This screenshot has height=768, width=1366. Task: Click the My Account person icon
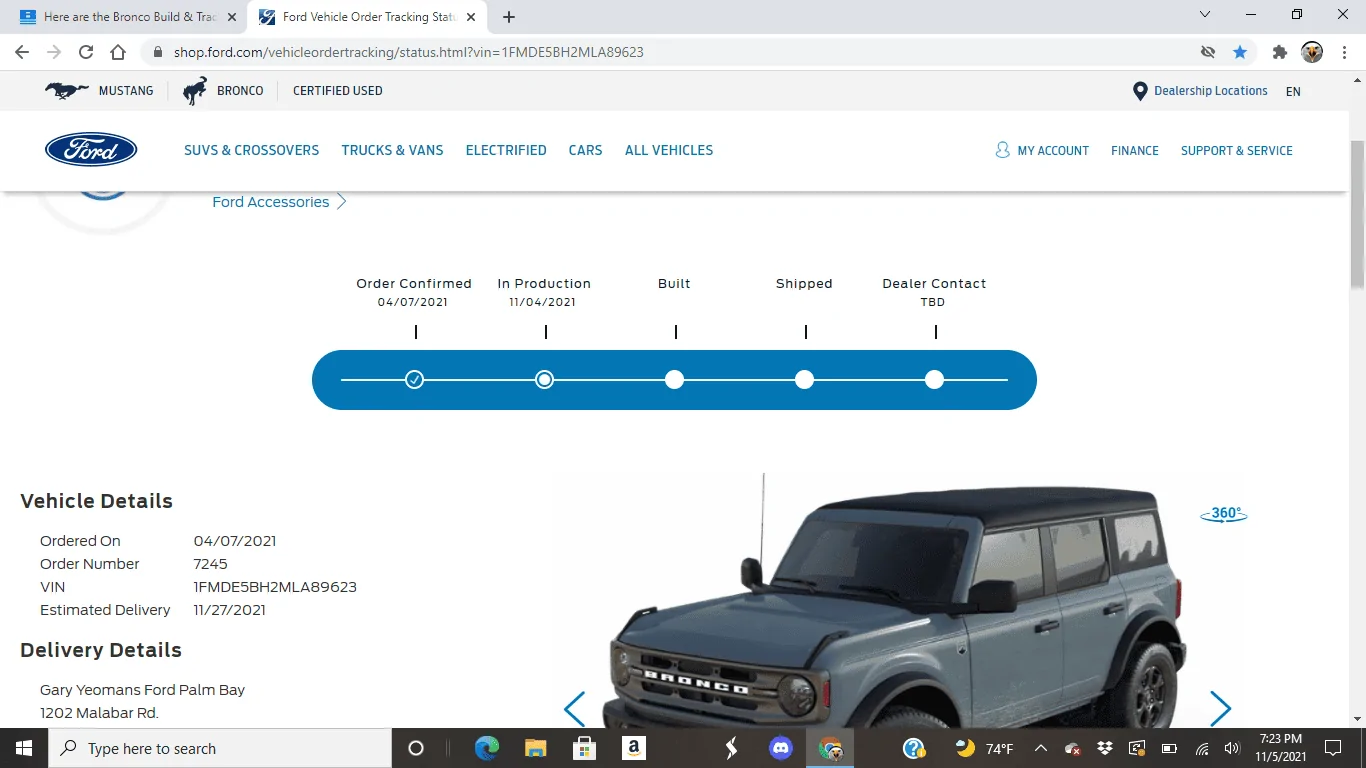tap(1002, 150)
